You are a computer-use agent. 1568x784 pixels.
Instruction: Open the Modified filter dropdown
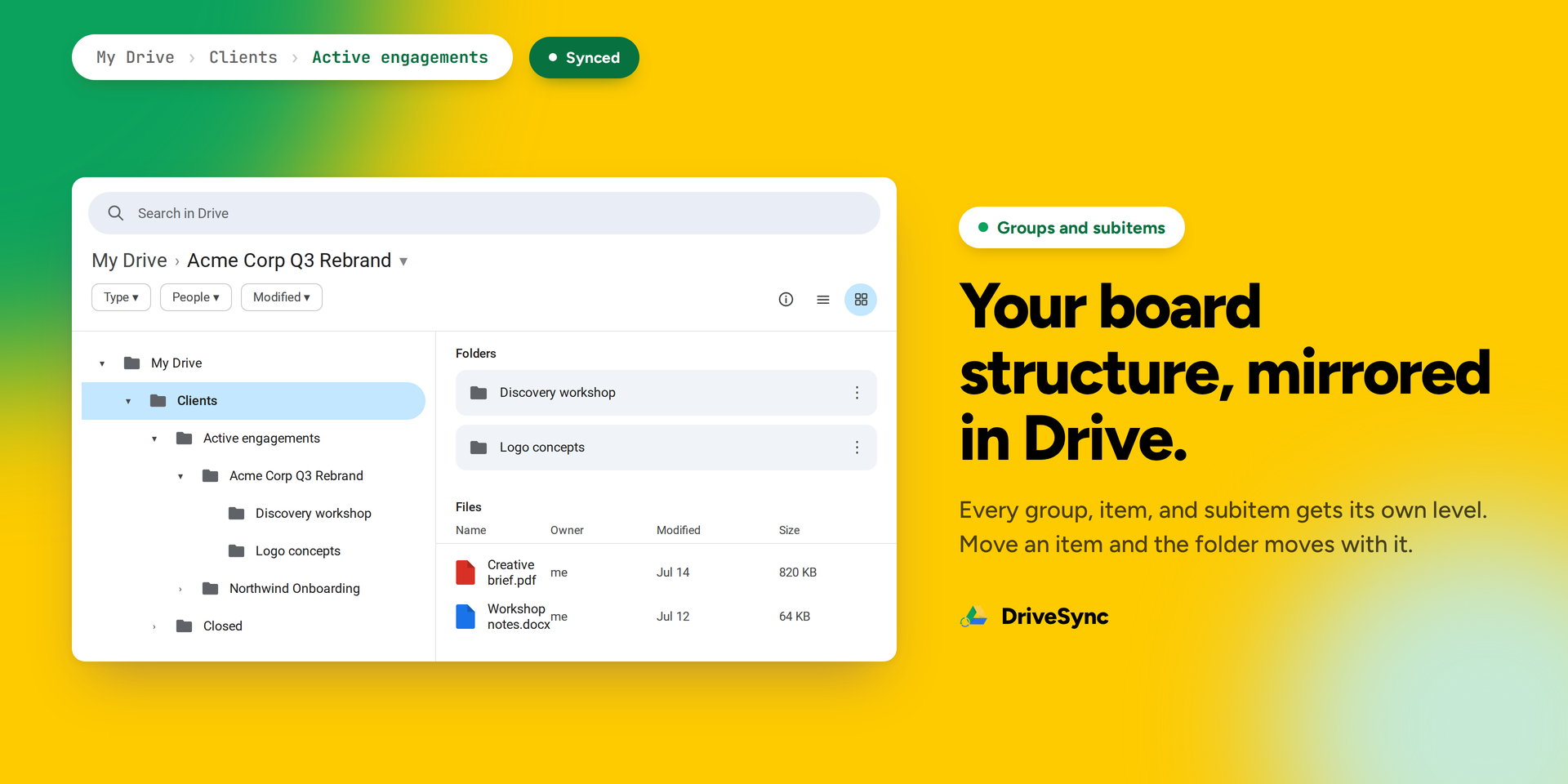282,297
